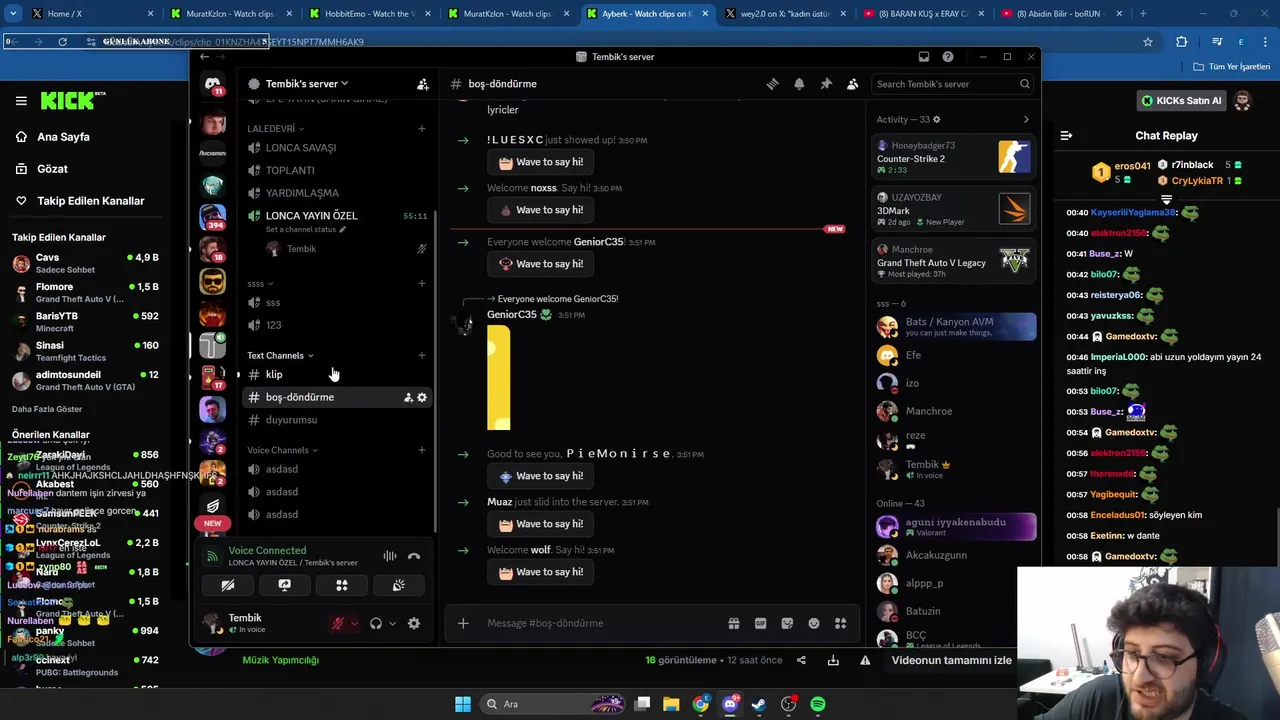The width and height of the screenshot is (1280, 720).
Task: Set a channel status under LONCA YAYIN ÖZEL
Action: [305, 230]
